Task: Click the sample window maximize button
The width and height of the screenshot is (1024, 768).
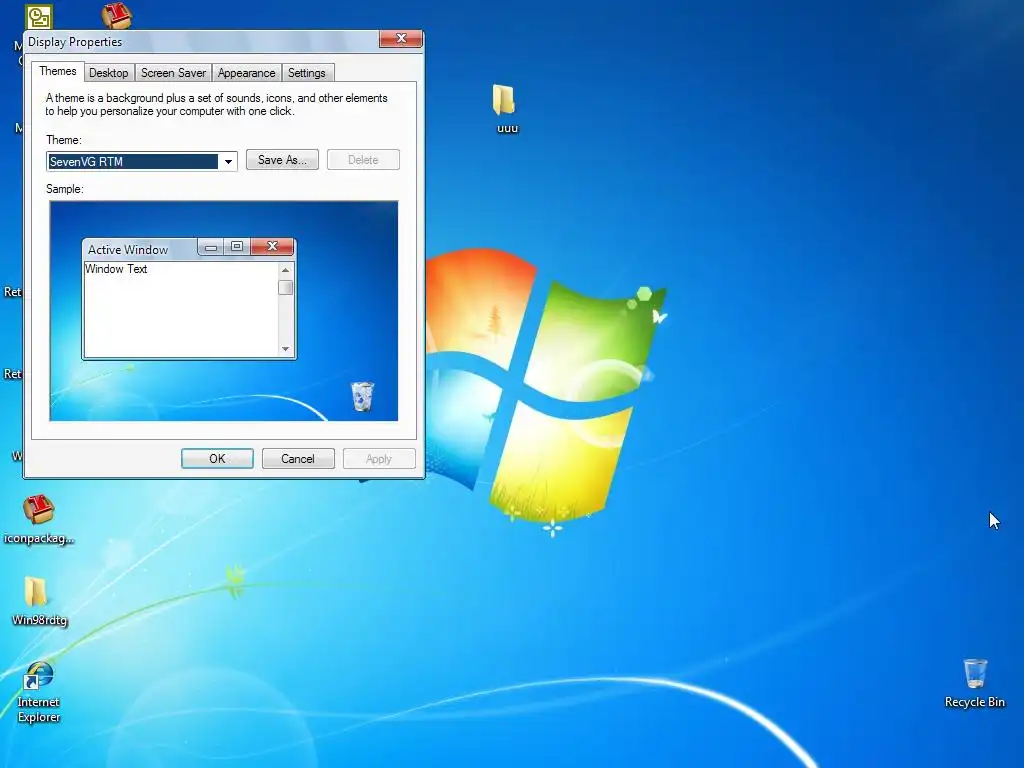Action: [x=237, y=246]
